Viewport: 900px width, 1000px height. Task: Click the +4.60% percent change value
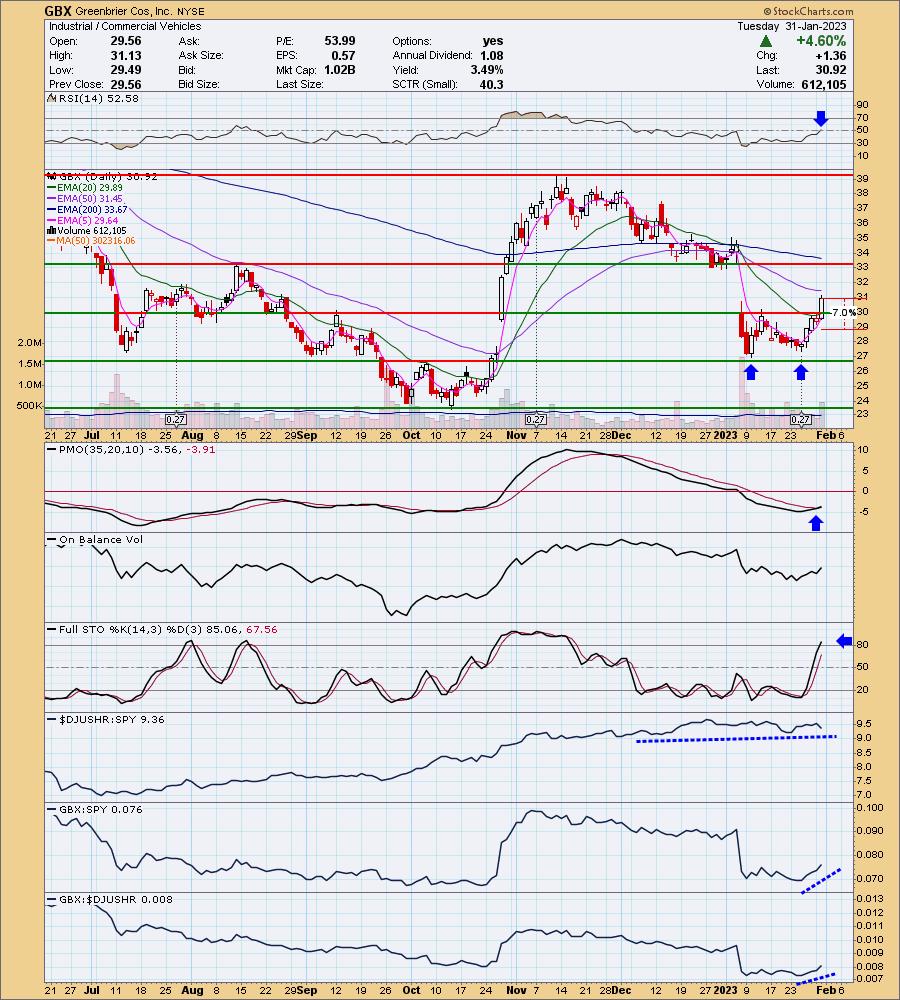tap(820, 41)
